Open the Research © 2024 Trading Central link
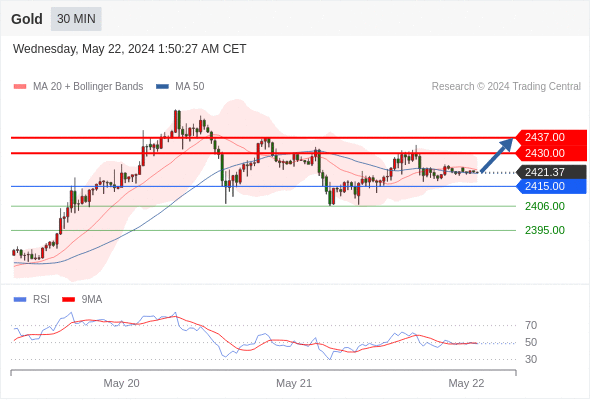 [506, 87]
